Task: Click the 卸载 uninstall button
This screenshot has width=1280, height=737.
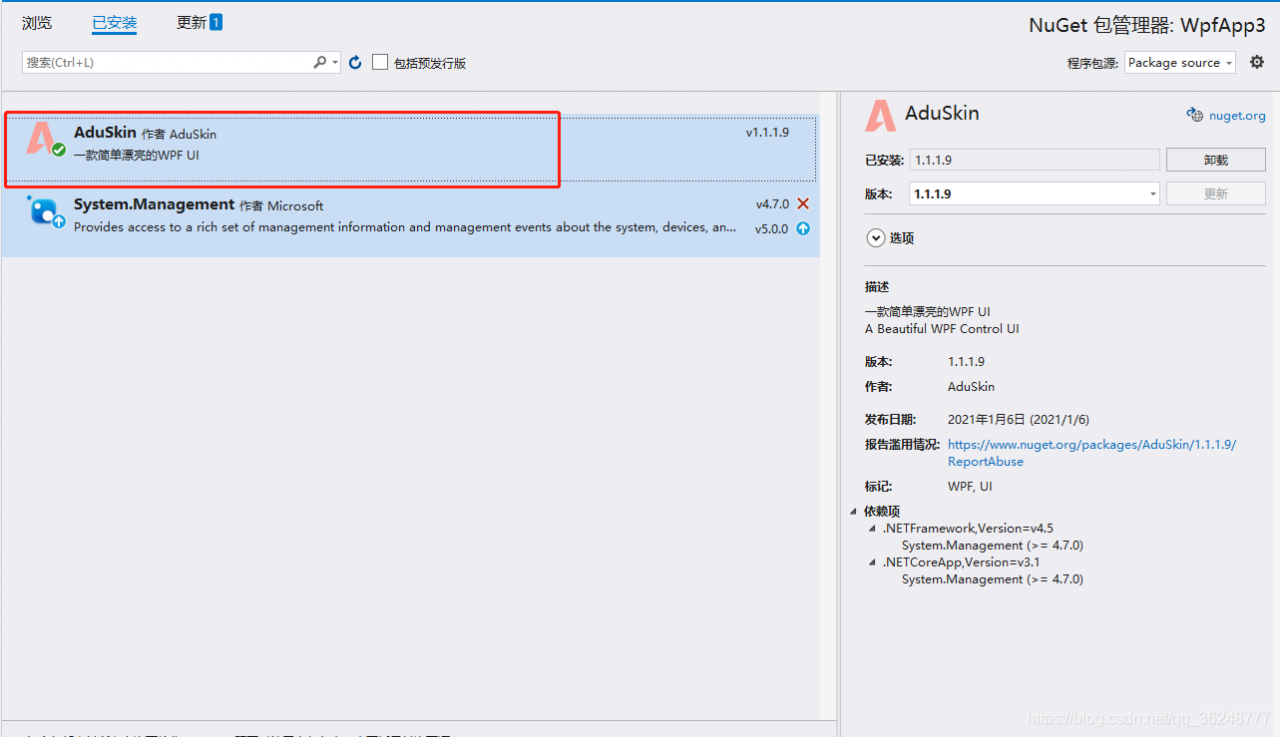Action: pyautogui.click(x=1215, y=160)
